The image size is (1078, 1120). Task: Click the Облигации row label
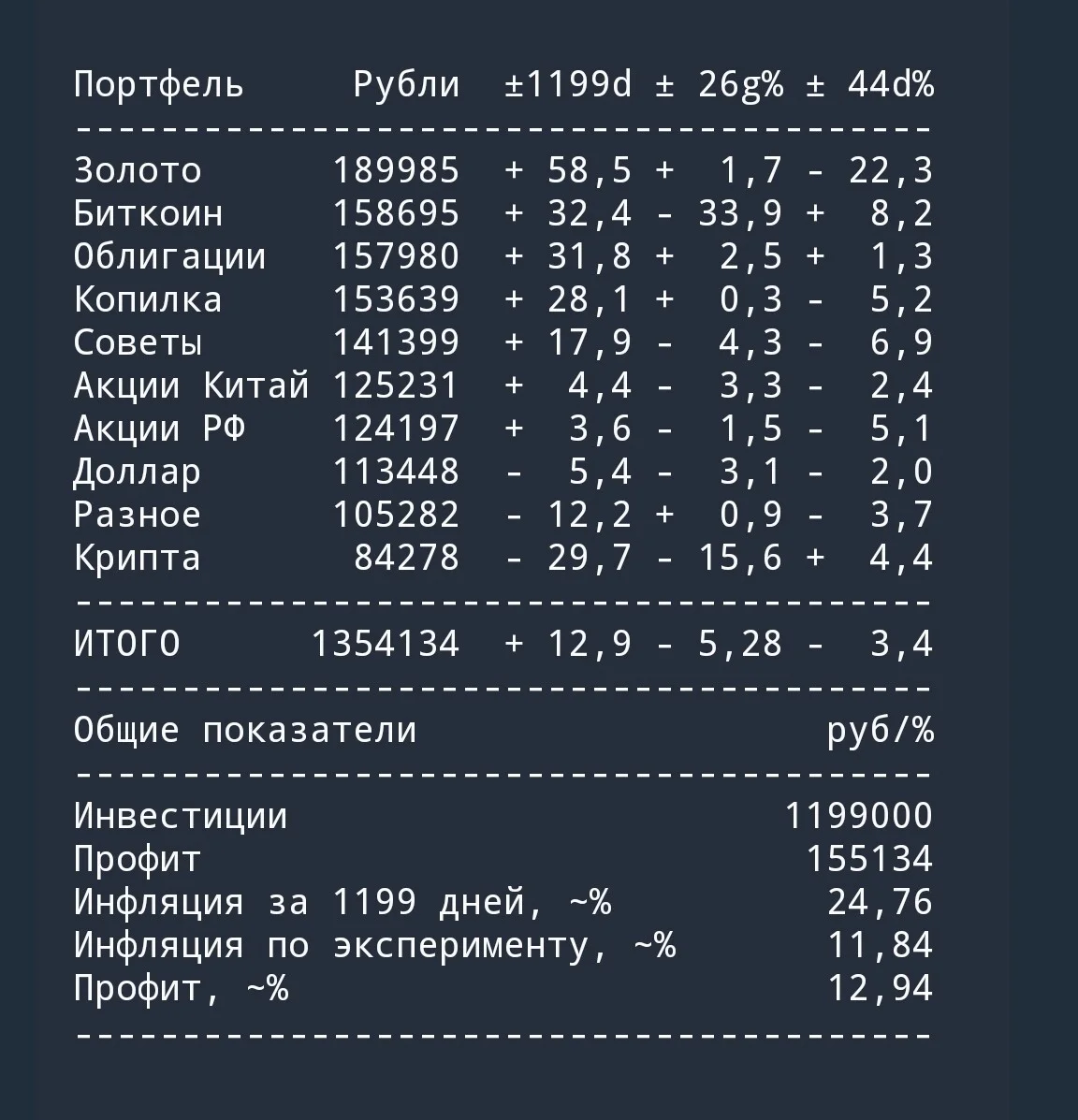click(x=170, y=256)
